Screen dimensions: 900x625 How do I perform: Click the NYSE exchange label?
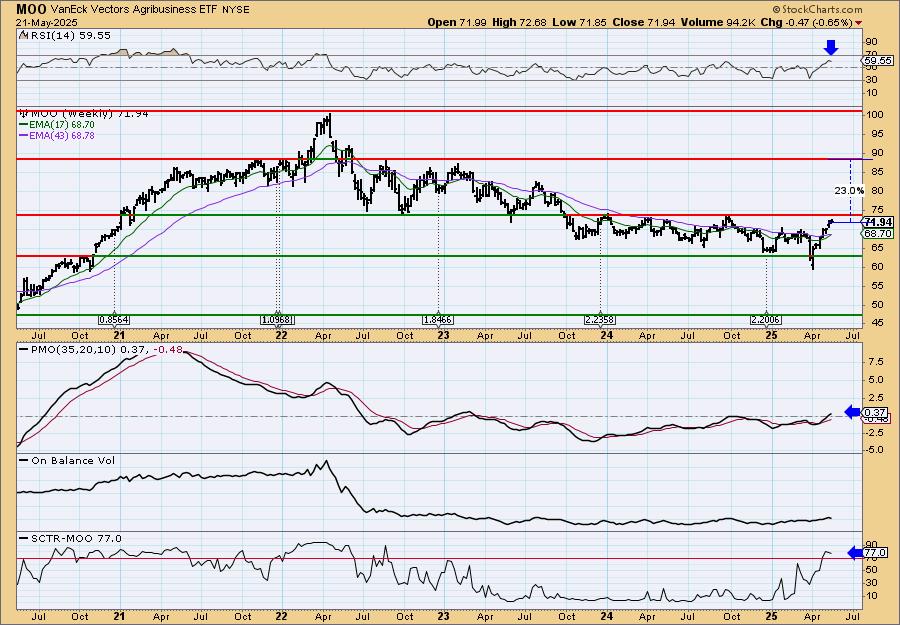(x=238, y=10)
